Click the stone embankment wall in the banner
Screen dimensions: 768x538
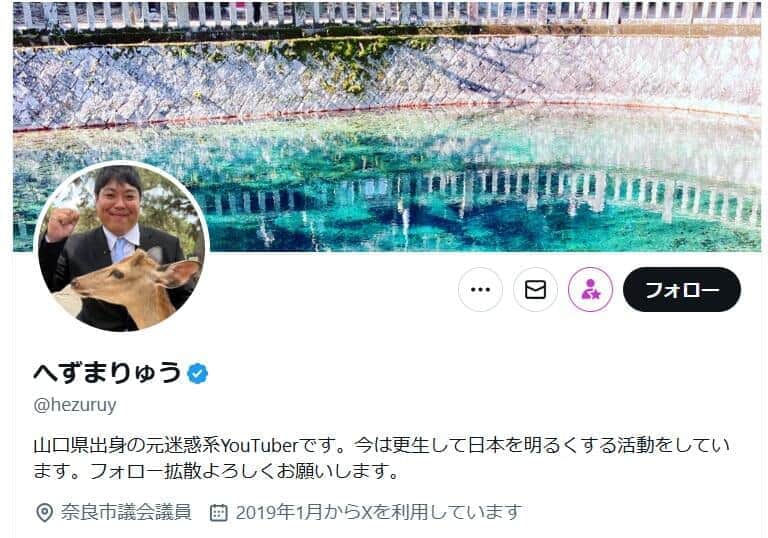tap(387, 78)
